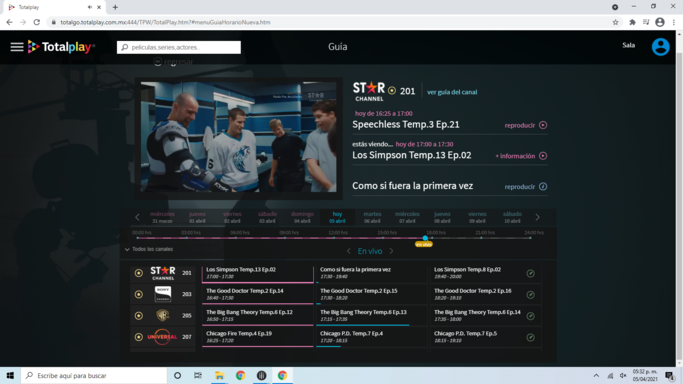This screenshot has height=384, width=683.
Task: Click the 21:00 hrs point on timeline
Action: coord(481,238)
